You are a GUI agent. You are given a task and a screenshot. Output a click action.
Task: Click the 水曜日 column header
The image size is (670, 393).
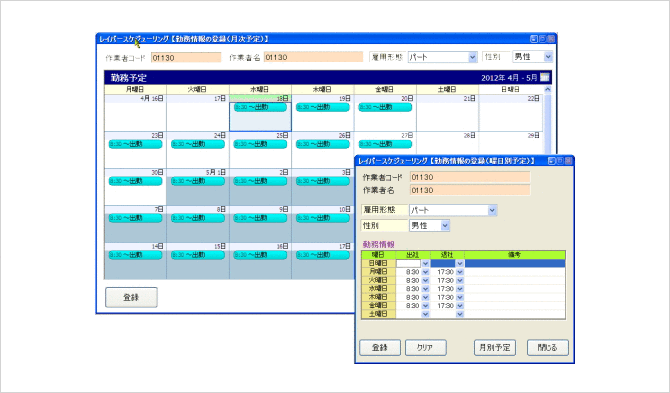(260, 89)
